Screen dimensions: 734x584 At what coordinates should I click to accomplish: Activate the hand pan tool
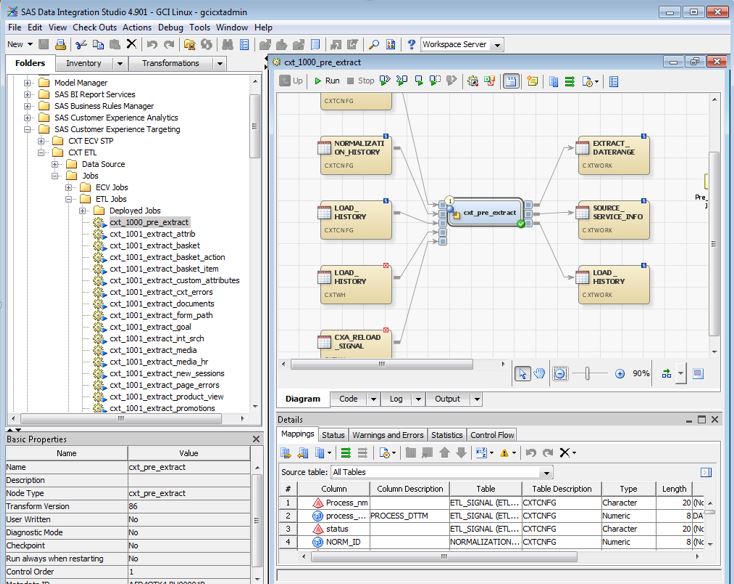pyautogui.click(x=539, y=373)
